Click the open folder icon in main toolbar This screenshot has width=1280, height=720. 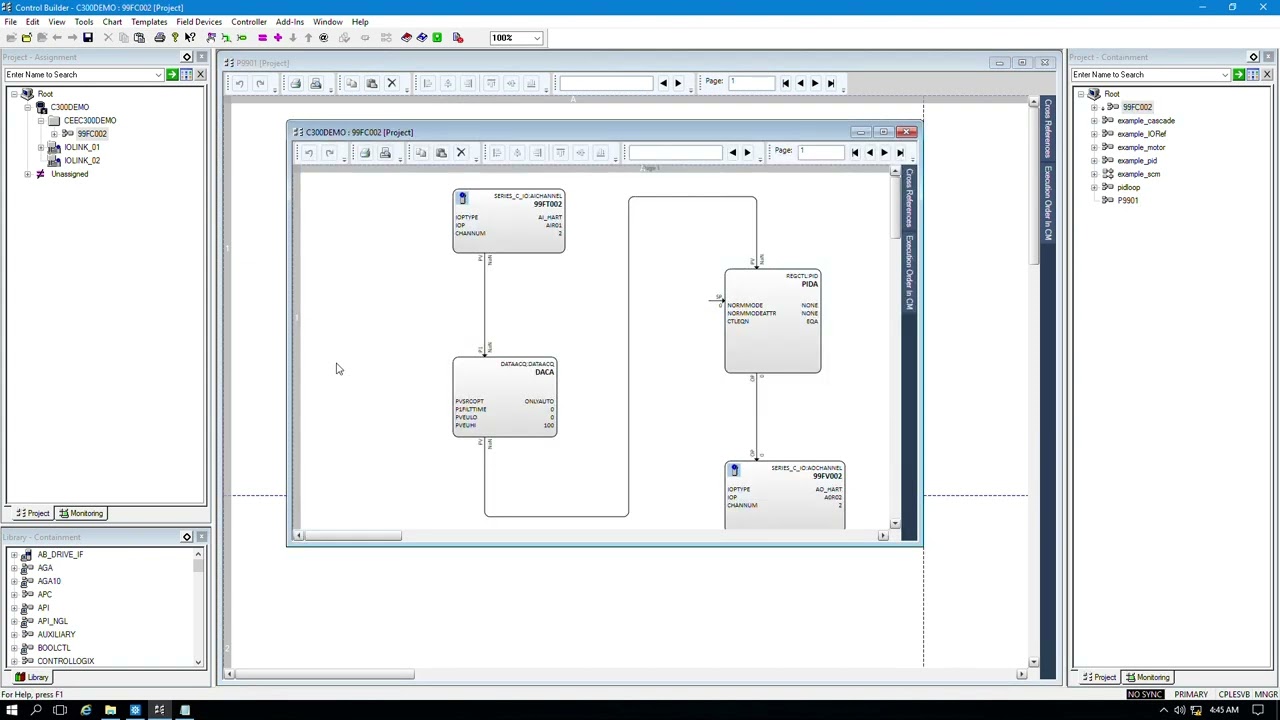click(26, 38)
